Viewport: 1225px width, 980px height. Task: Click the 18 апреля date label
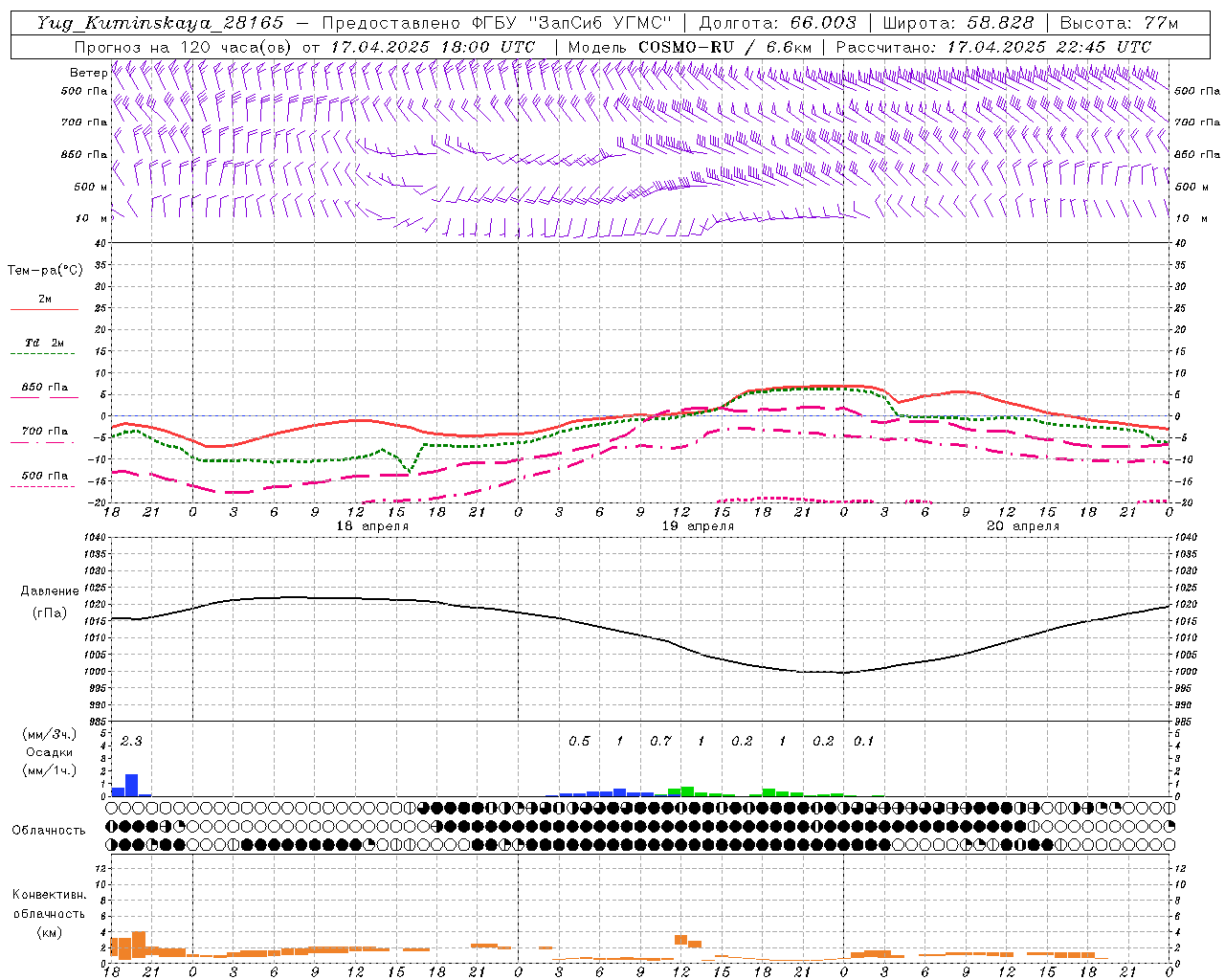[x=372, y=526]
